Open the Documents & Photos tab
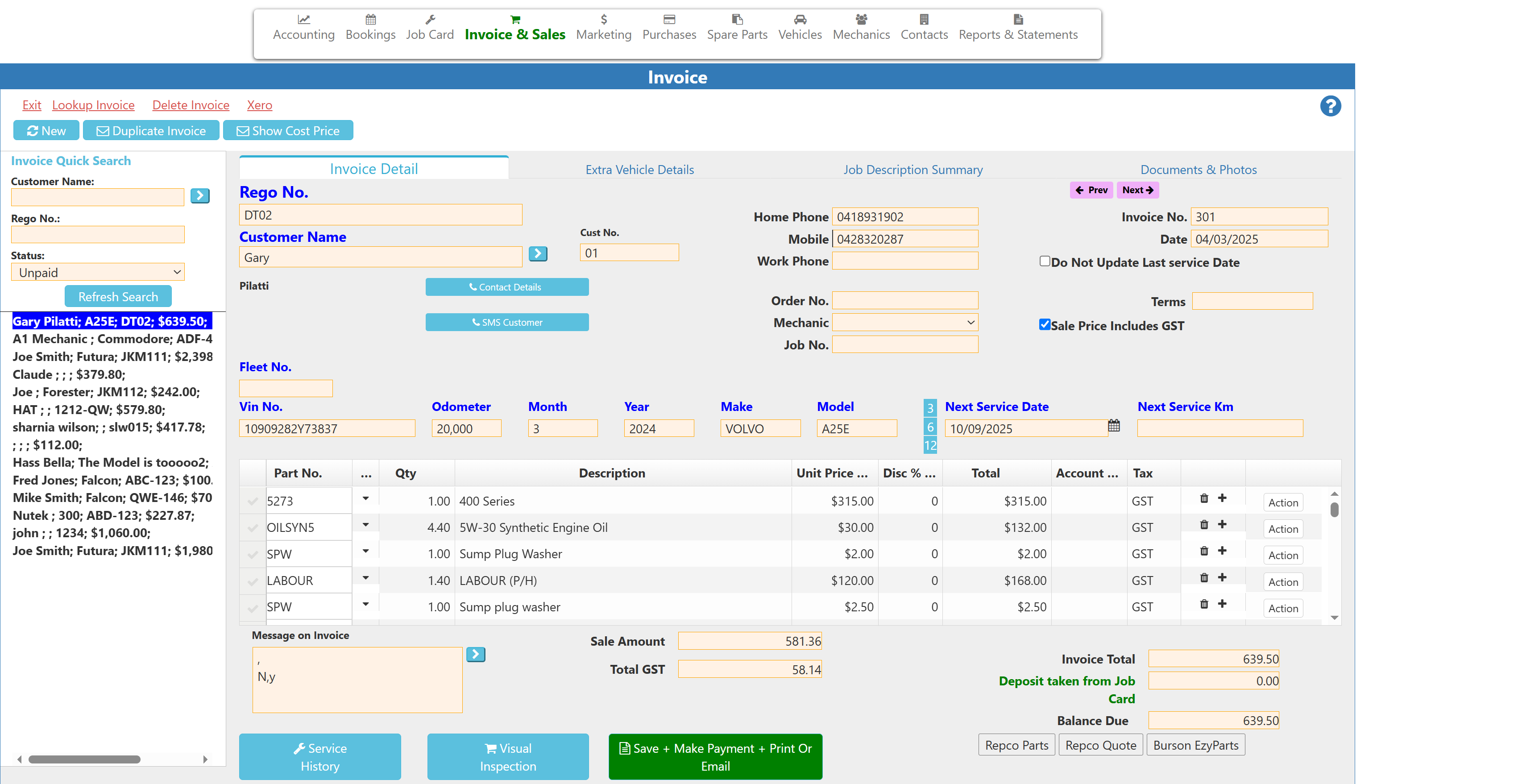This screenshot has width=1514, height=784. point(1199,169)
